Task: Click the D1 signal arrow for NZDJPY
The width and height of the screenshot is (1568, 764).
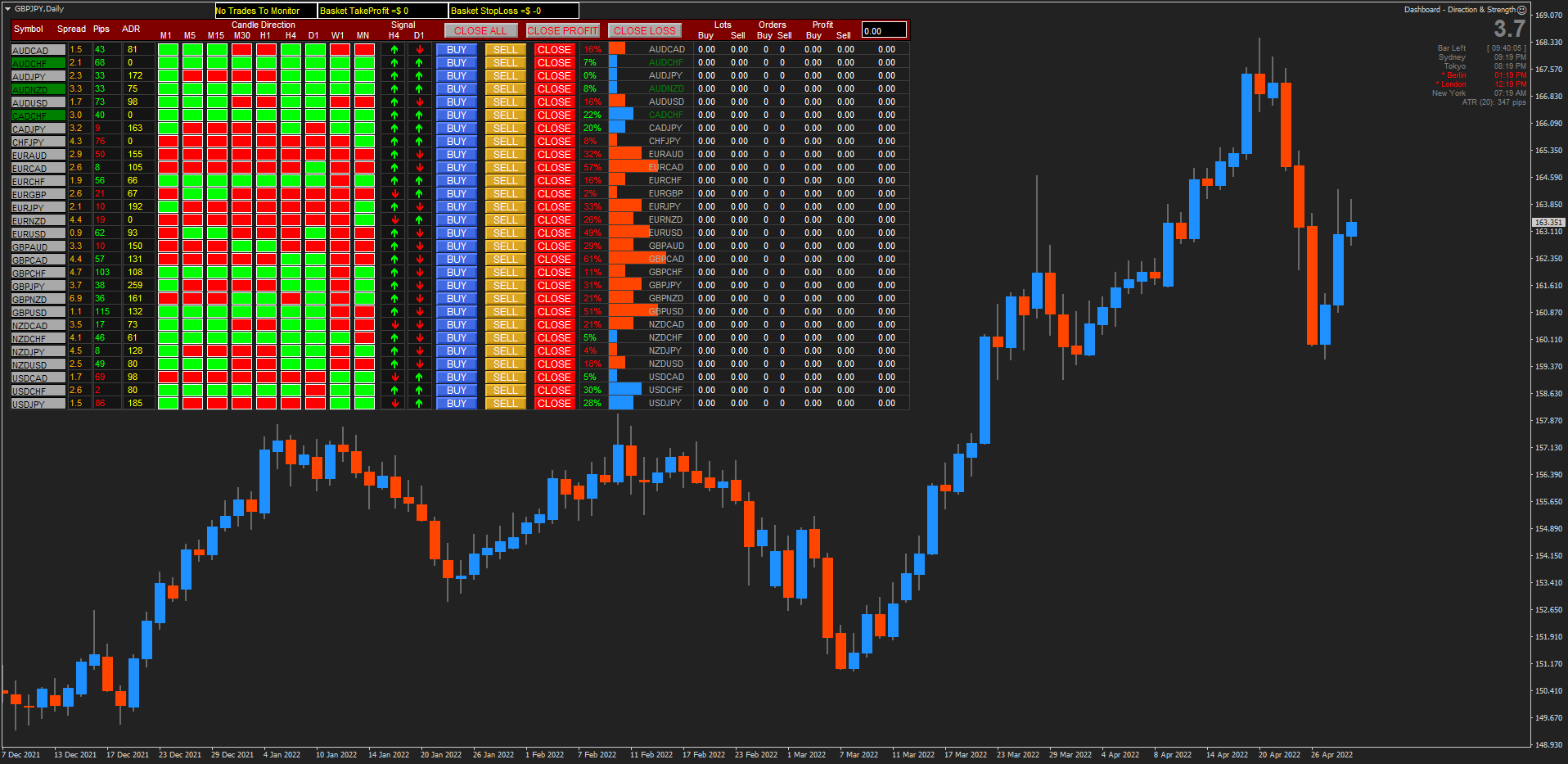Action: point(419,351)
